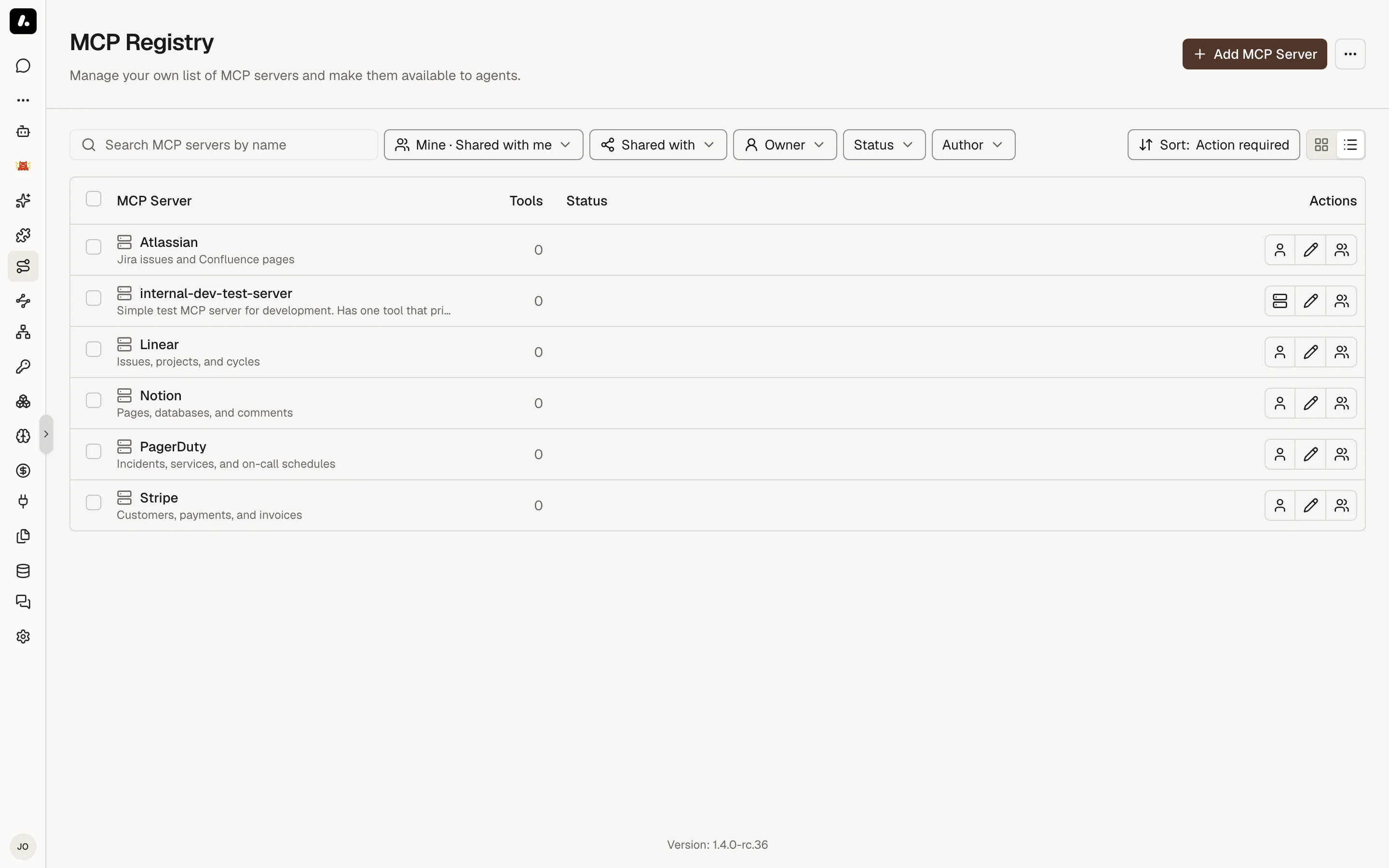
Task: Change the Sort: Action required option
Action: (1213, 145)
